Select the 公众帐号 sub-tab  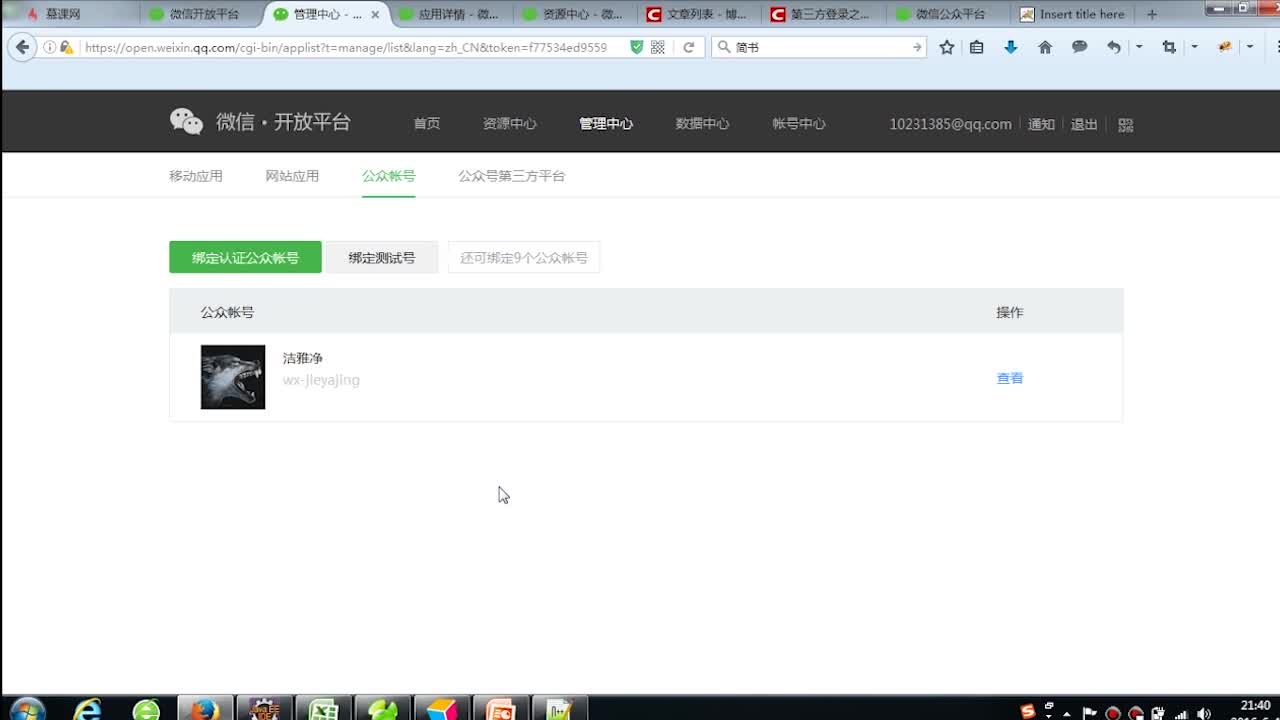tap(389, 176)
